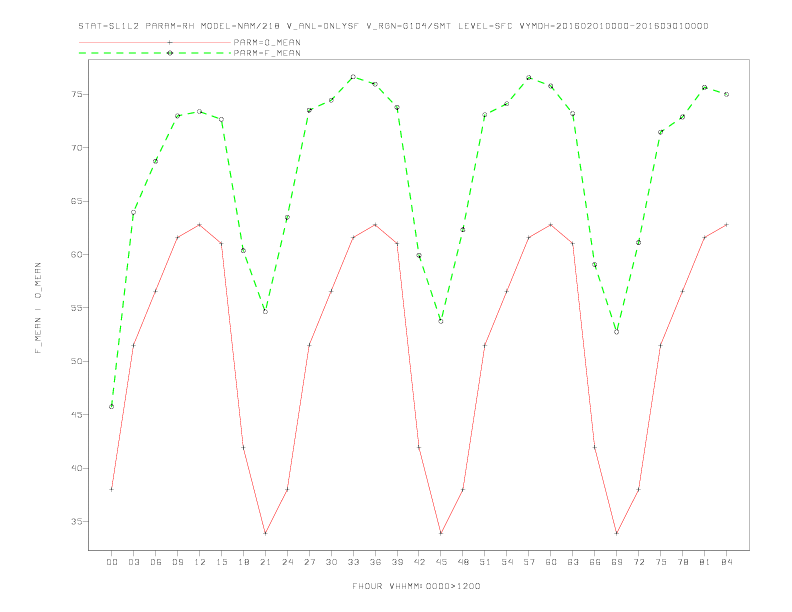
Task: Click the PARM=F_MEAN legend label
Action: pyautogui.click(x=267, y=53)
